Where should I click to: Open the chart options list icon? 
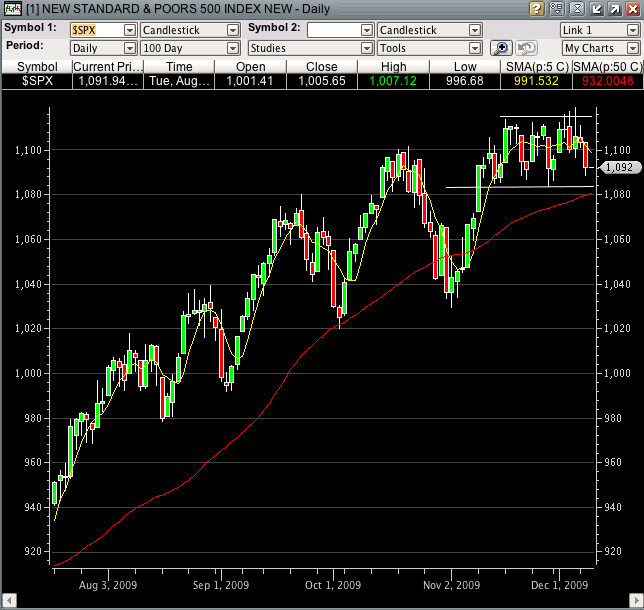click(556, 8)
